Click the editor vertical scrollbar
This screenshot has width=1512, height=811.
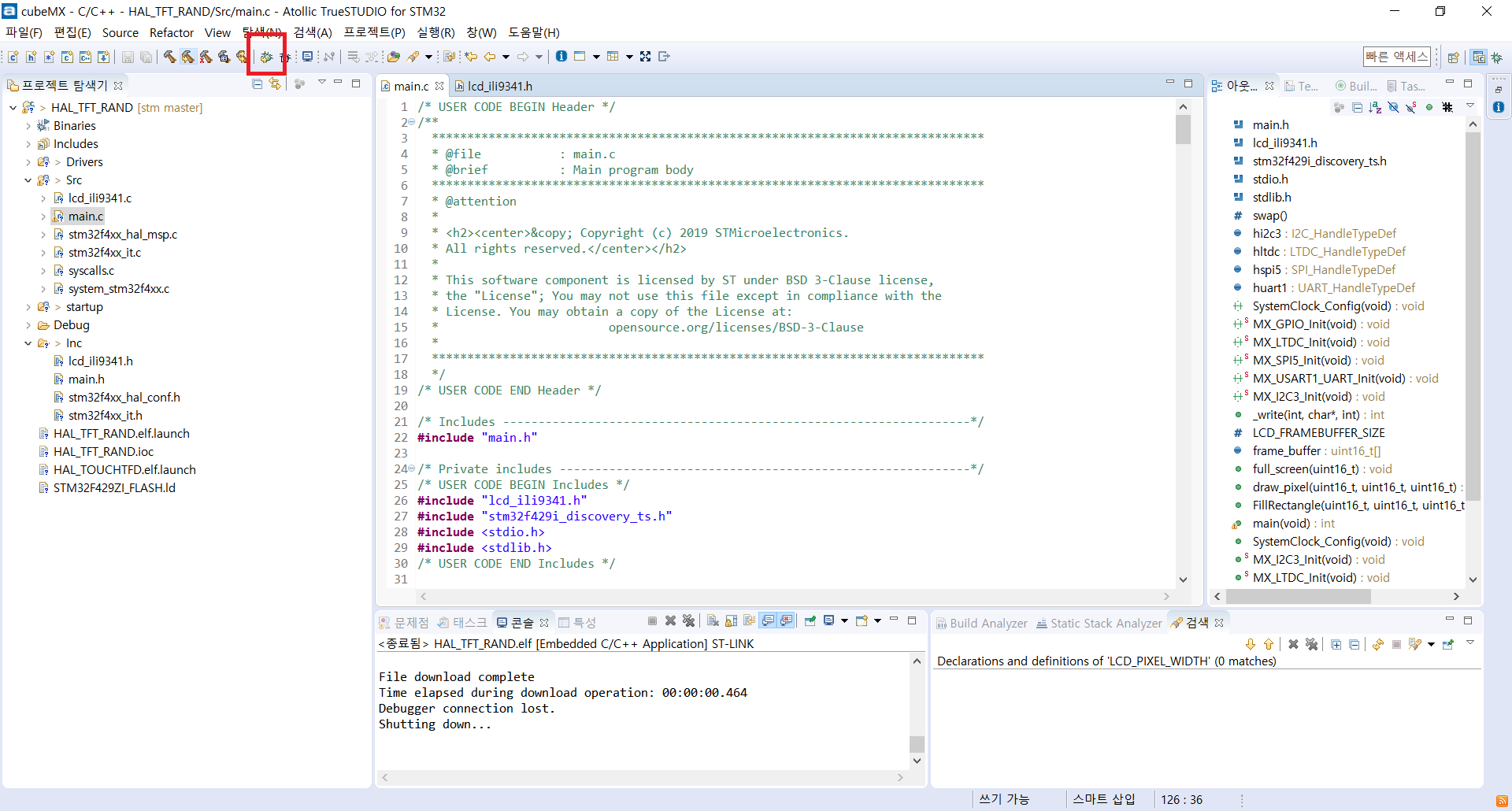click(x=1183, y=343)
